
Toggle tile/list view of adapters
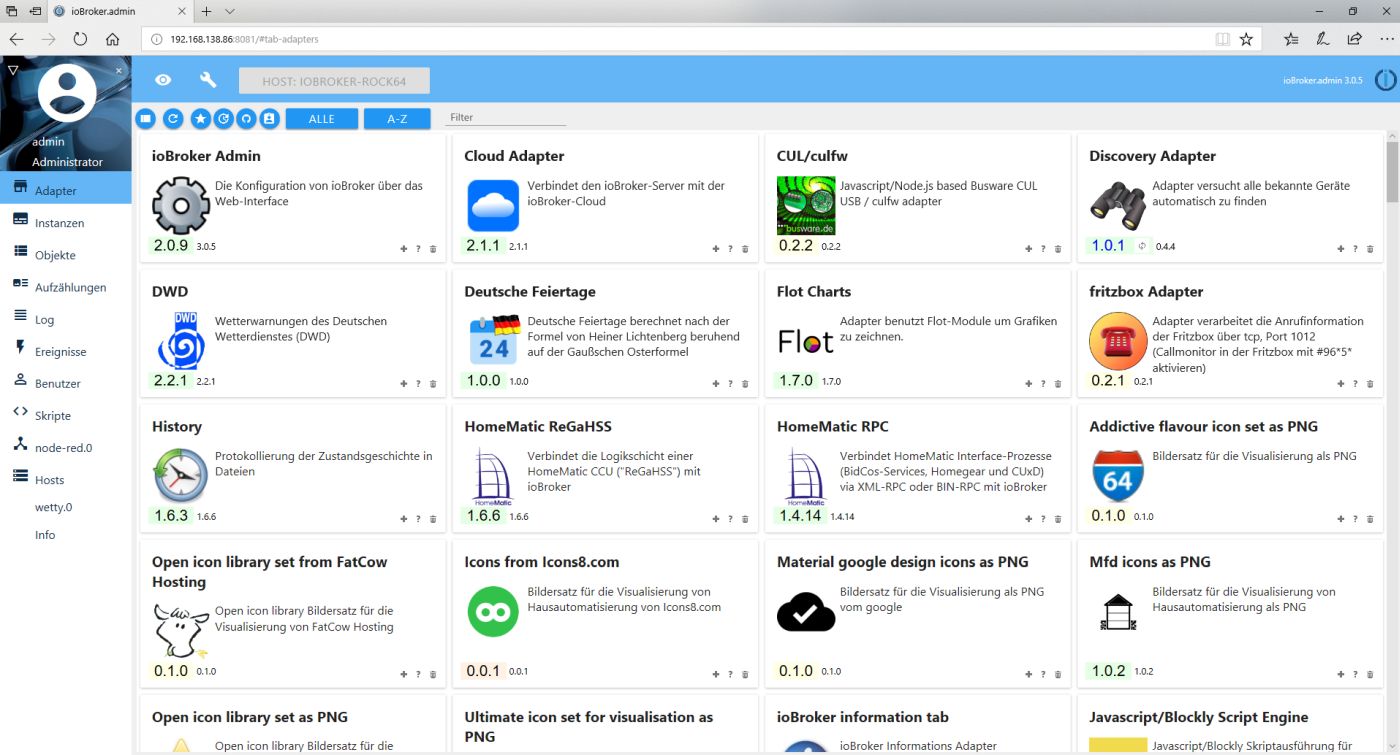(x=146, y=118)
